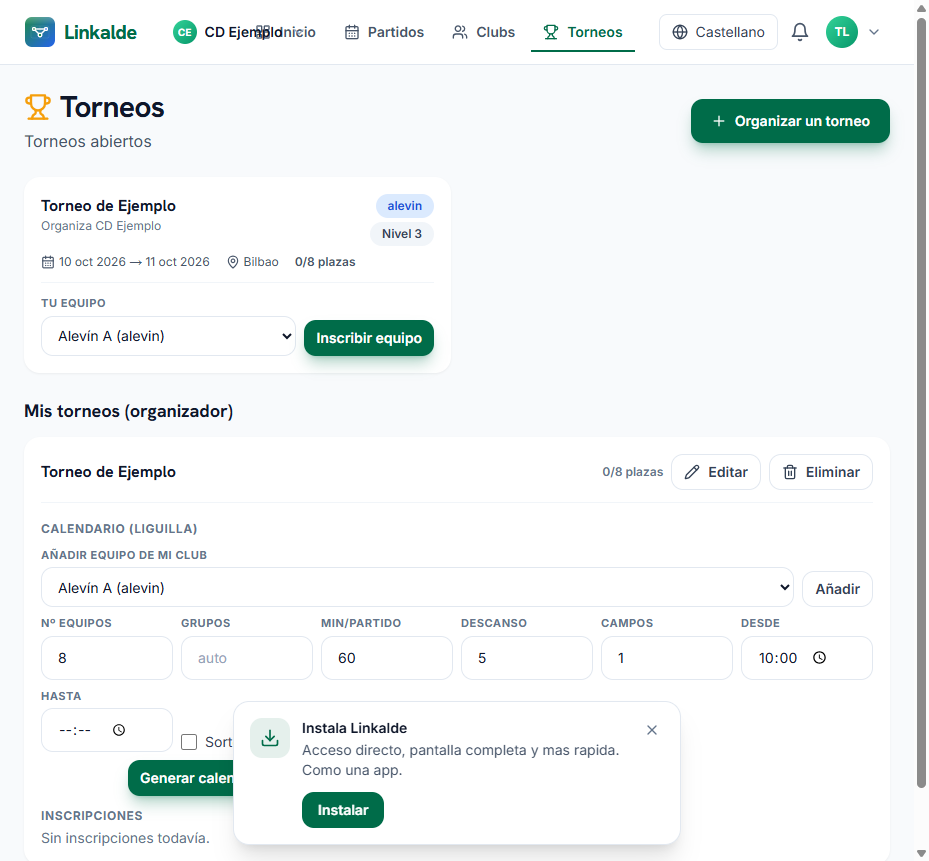The image size is (929, 861).
Task: Click the CD Ejemplo club name
Action: pos(243,32)
